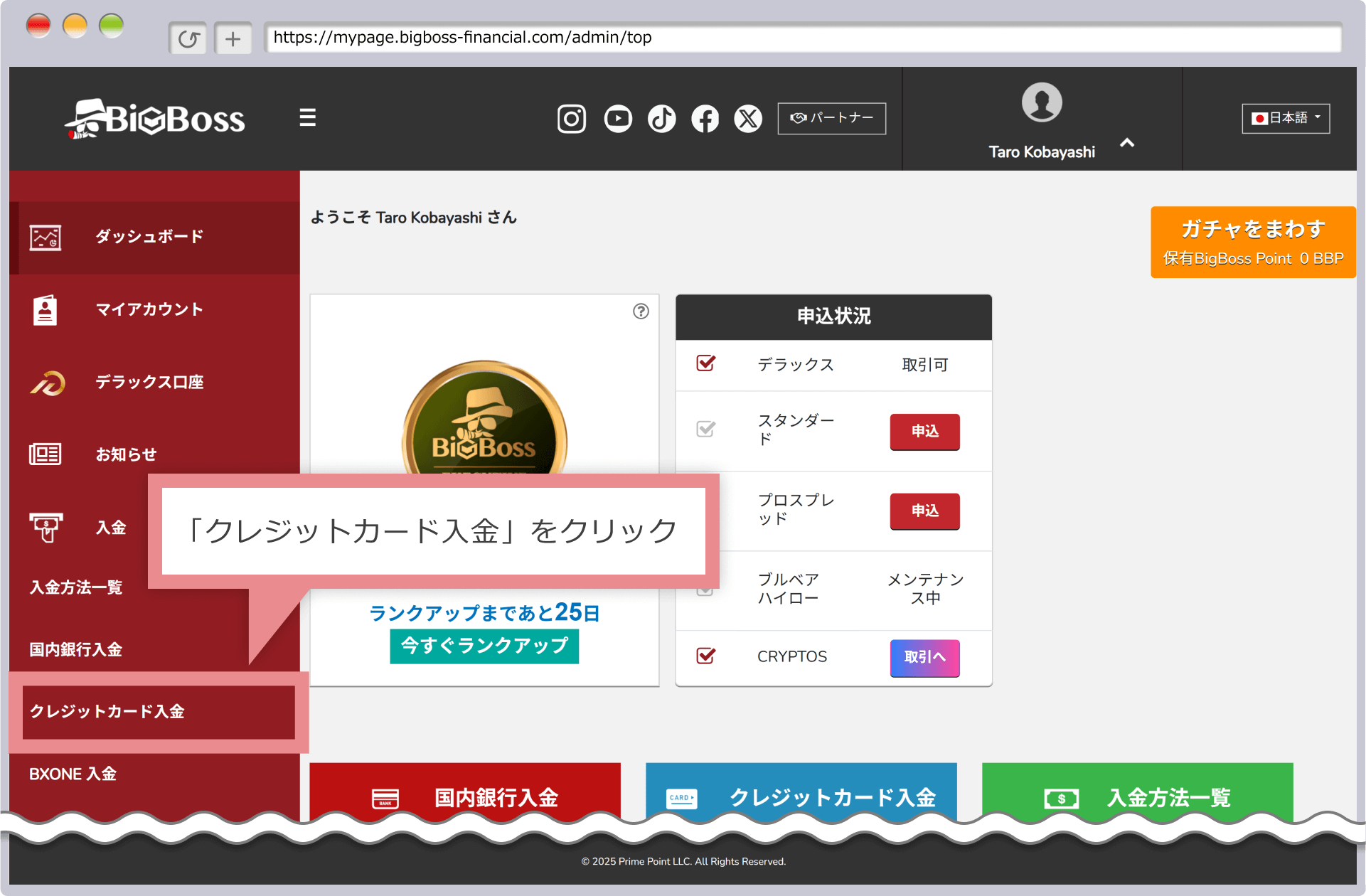Screen dimensions: 1366x896
Task: Click the X (Twitter) icon
Action: (x=748, y=119)
